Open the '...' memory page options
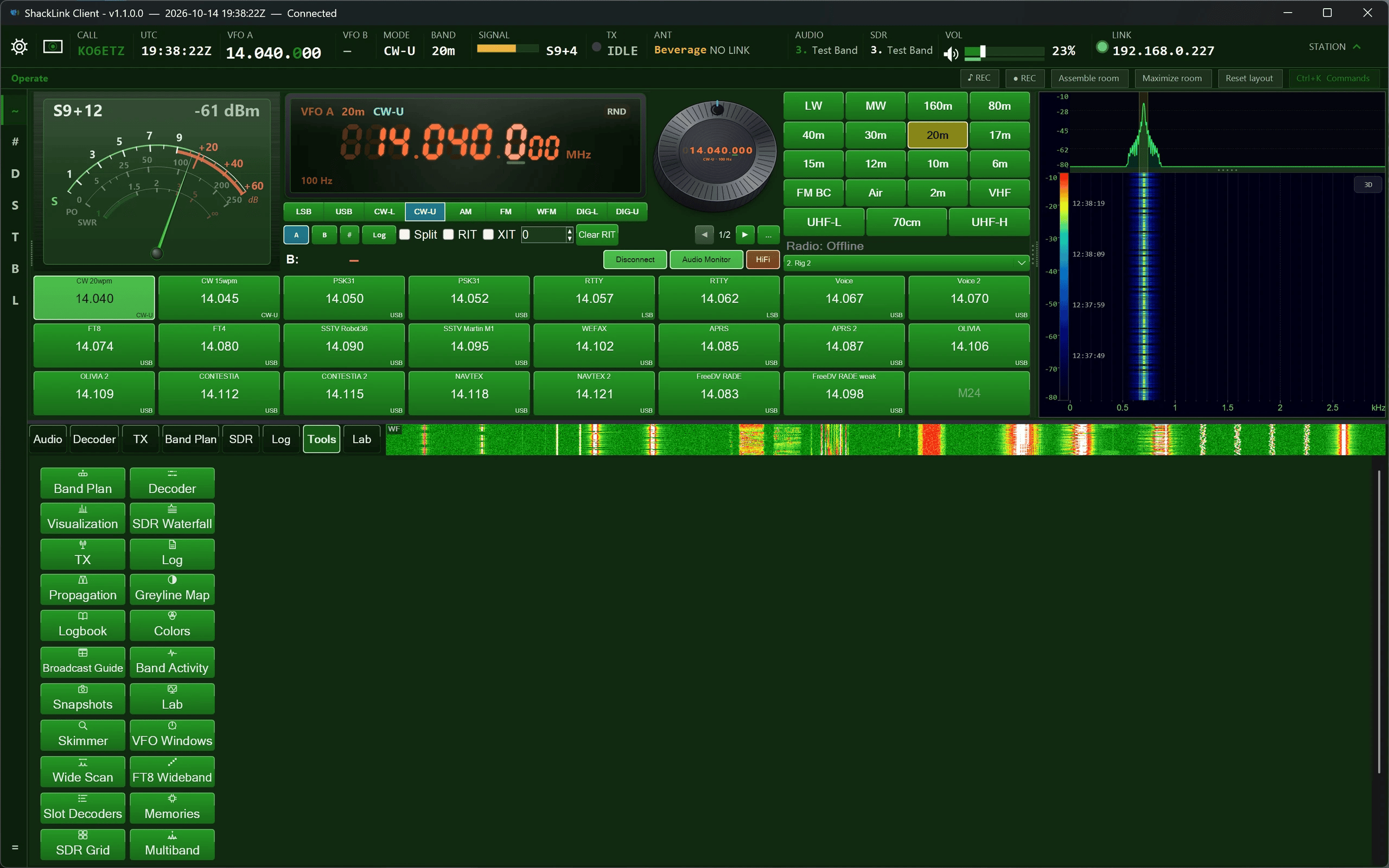 click(x=768, y=234)
